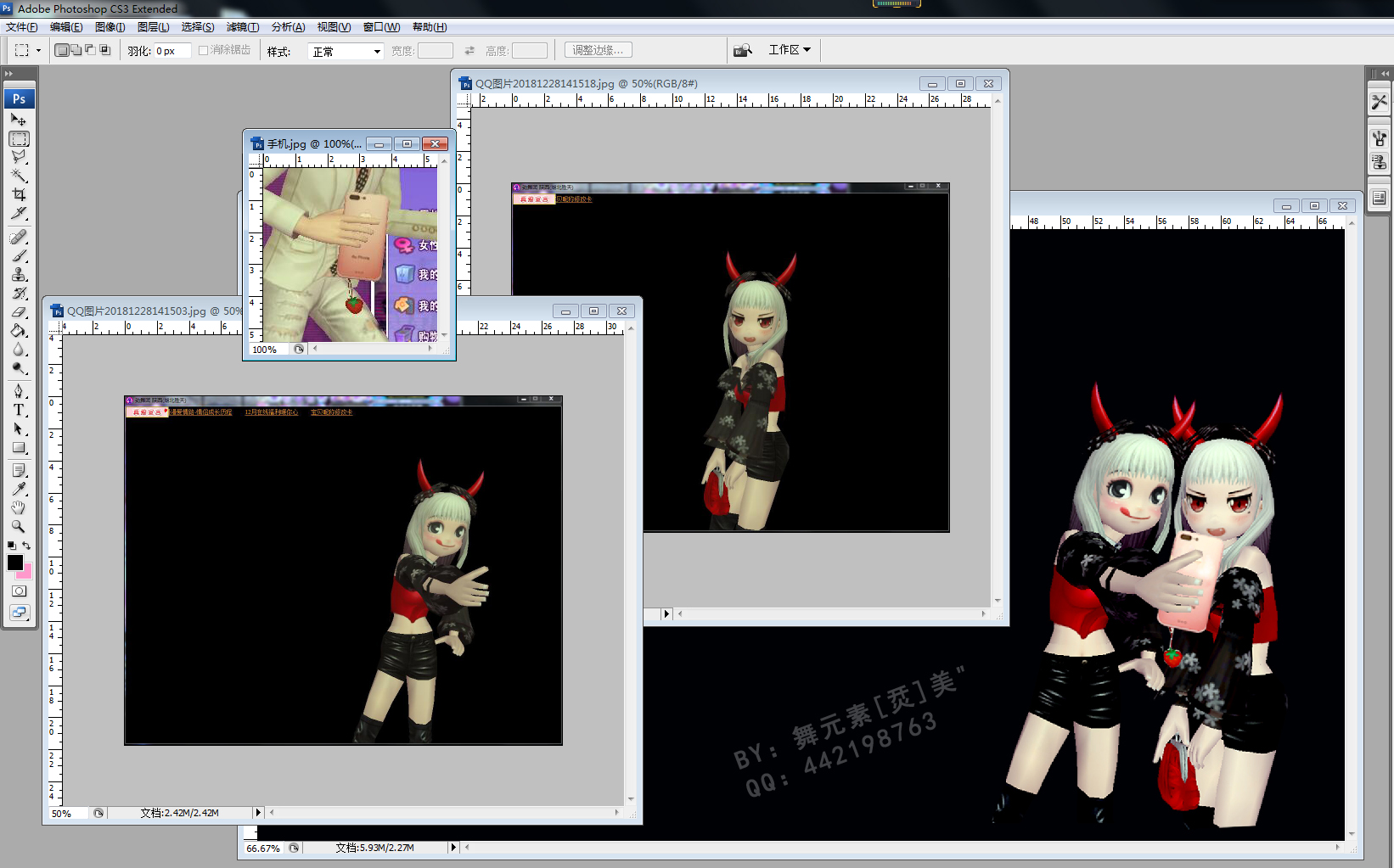Switch foreground and background colors
Viewport: 1394px width, 868px height.
[26, 546]
